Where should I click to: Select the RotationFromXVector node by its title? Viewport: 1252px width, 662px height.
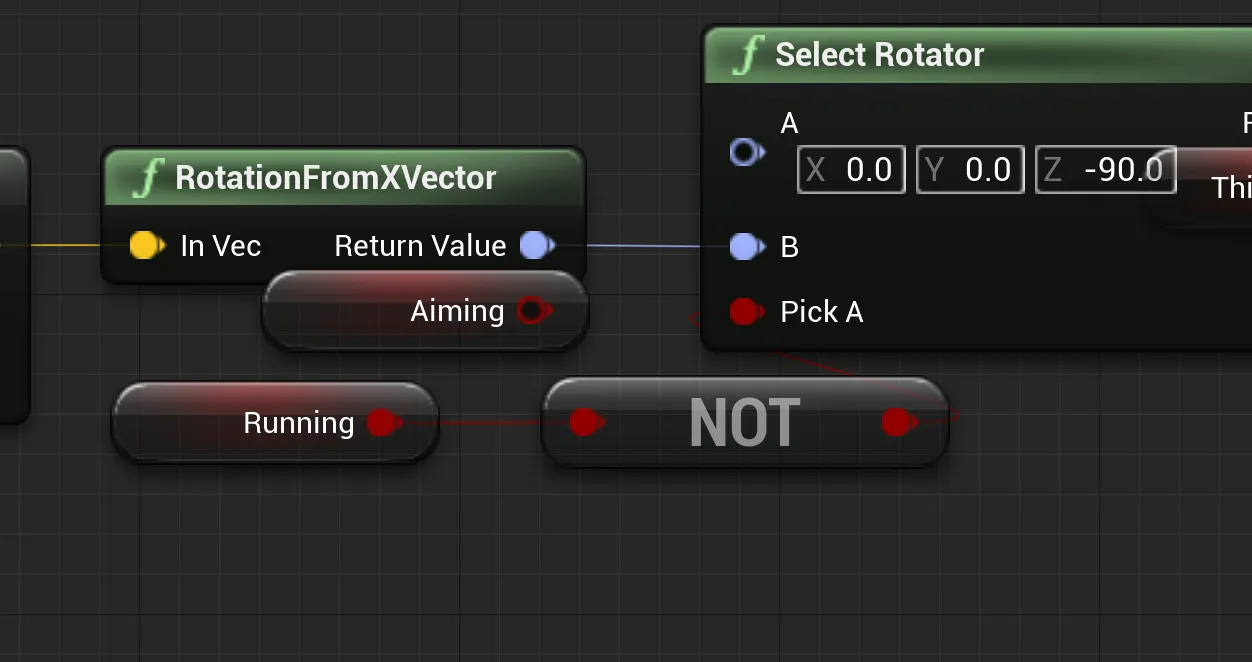[x=335, y=178]
